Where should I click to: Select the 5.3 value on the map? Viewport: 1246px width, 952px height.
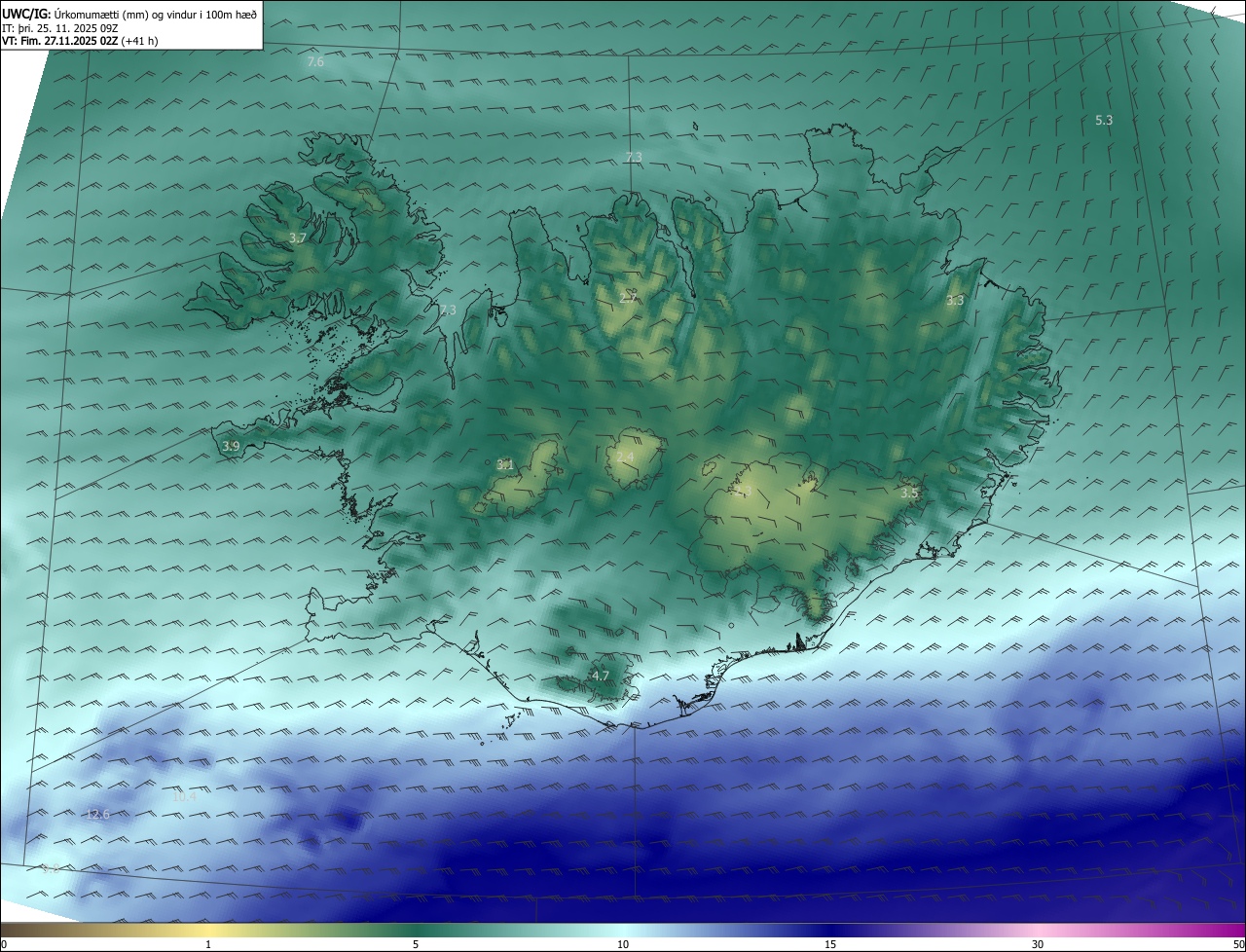coord(1104,120)
